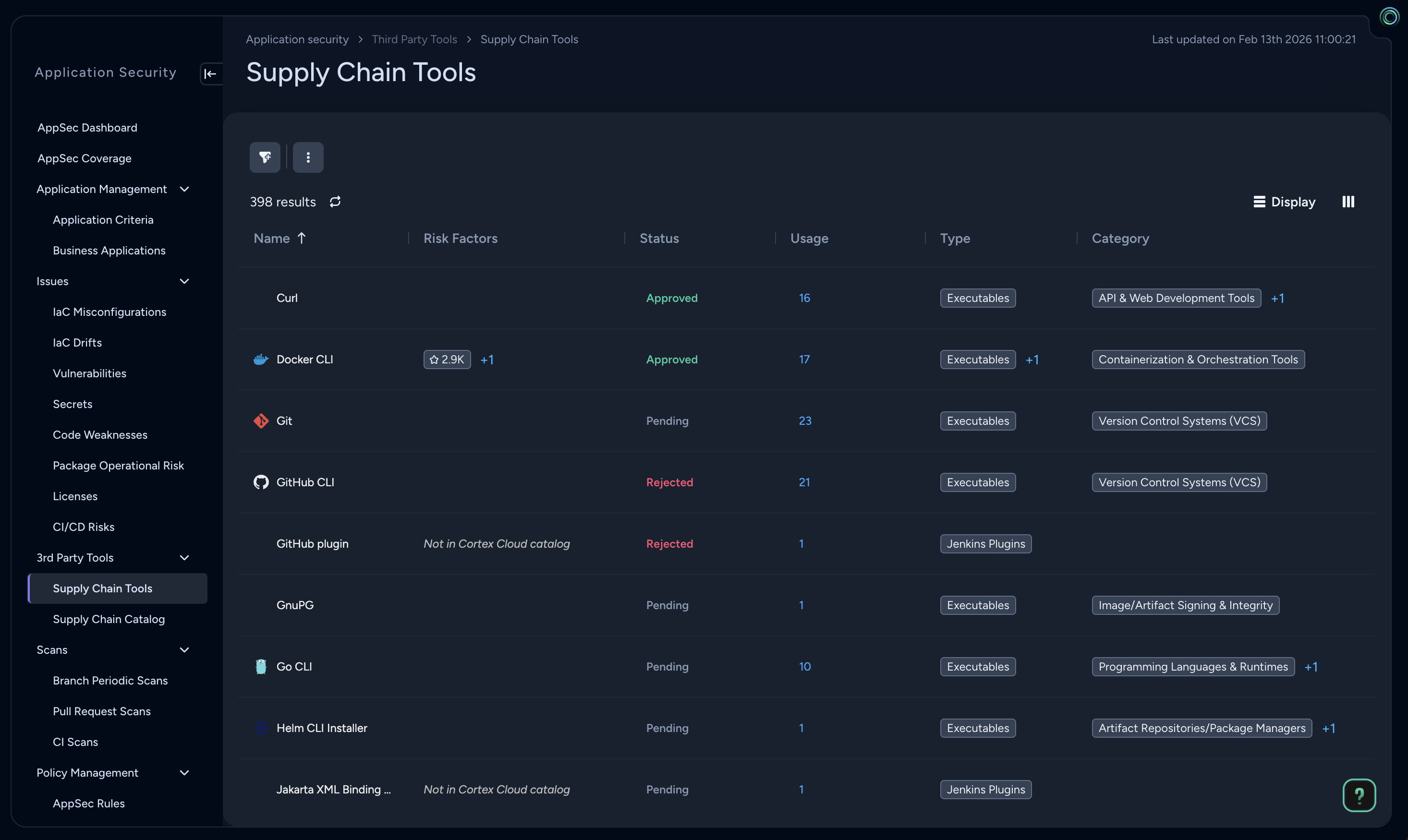Open Supply Chain Catalog page
The image size is (1408, 840).
pyautogui.click(x=109, y=619)
